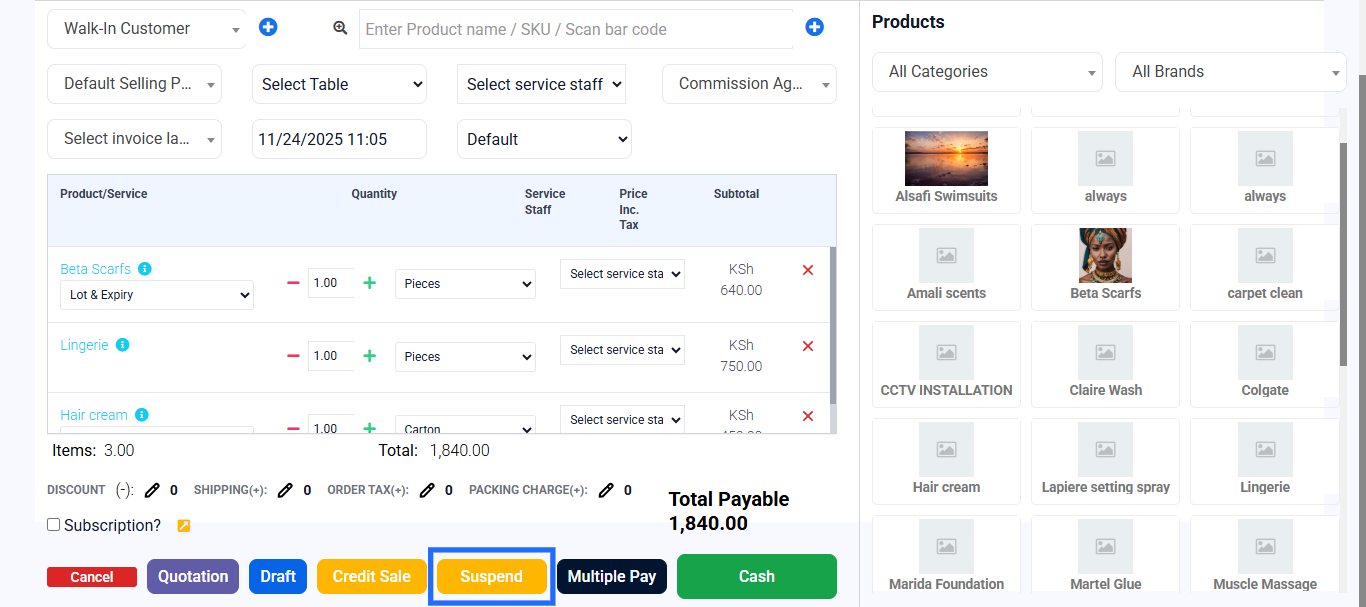Open Select invoice layout dropdown

[x=134, y=139]
